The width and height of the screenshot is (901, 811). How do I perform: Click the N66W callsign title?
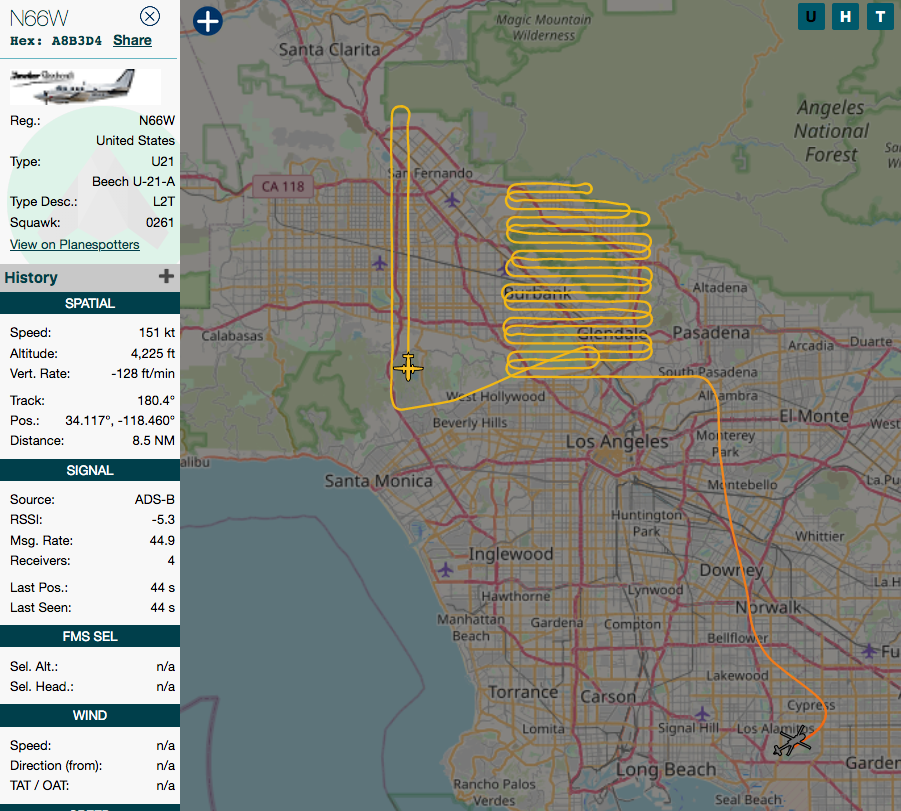39,18
